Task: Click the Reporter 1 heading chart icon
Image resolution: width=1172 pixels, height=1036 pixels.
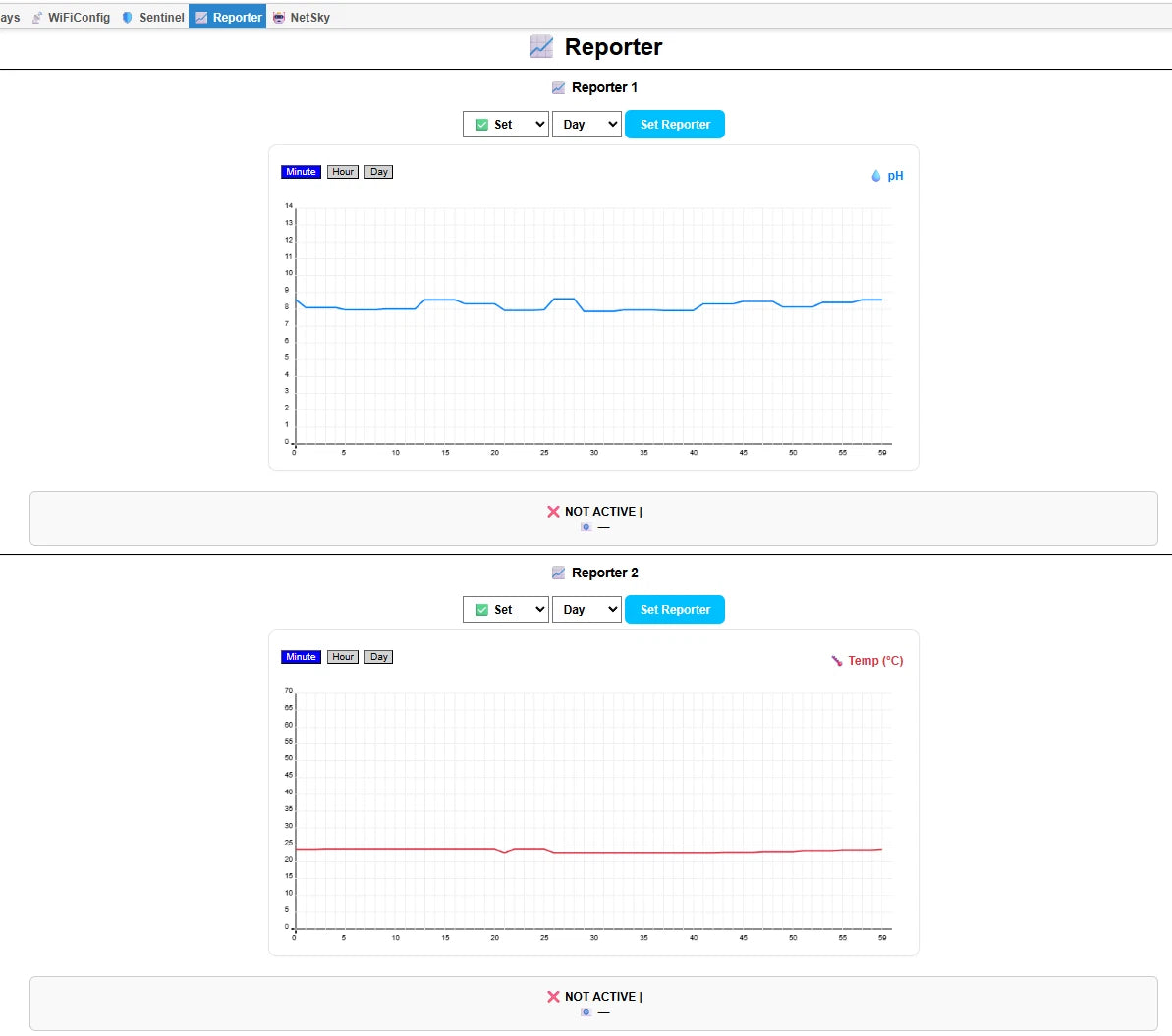Action: [558, 87]
